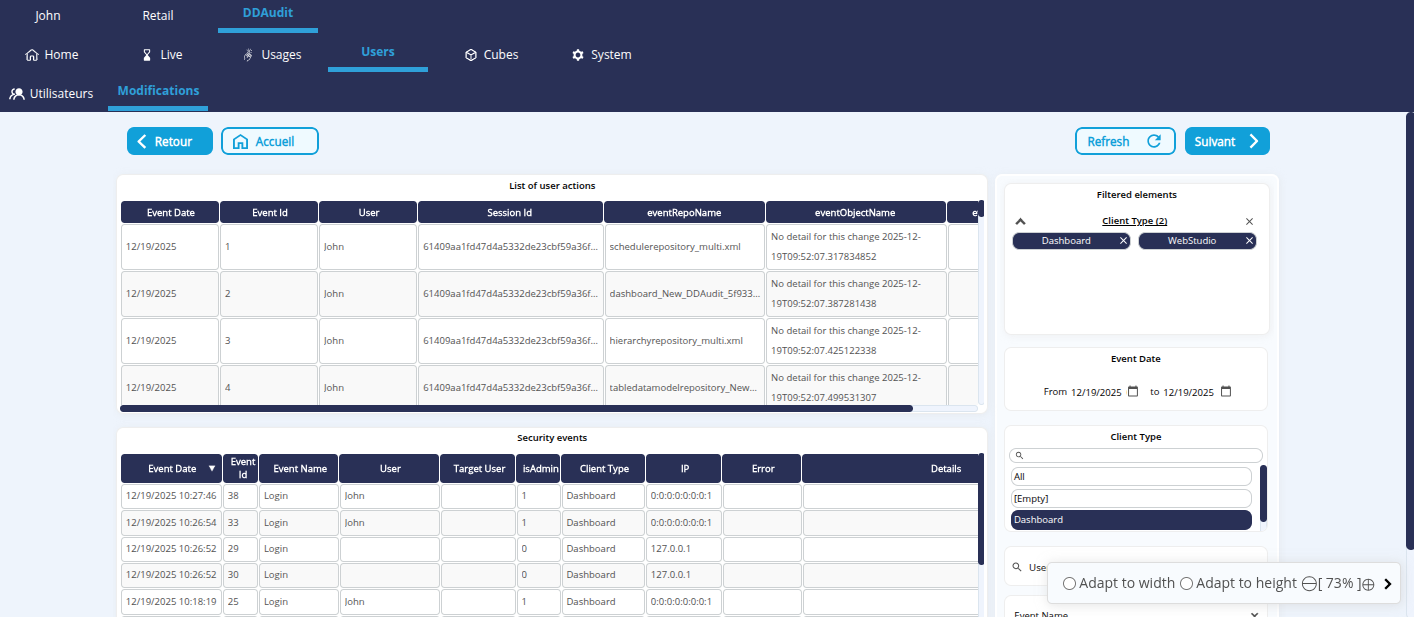This screenshot has height=617, width=1414.
Task: Click the Home house icon in navigation
Action: [x=32, y=55]
